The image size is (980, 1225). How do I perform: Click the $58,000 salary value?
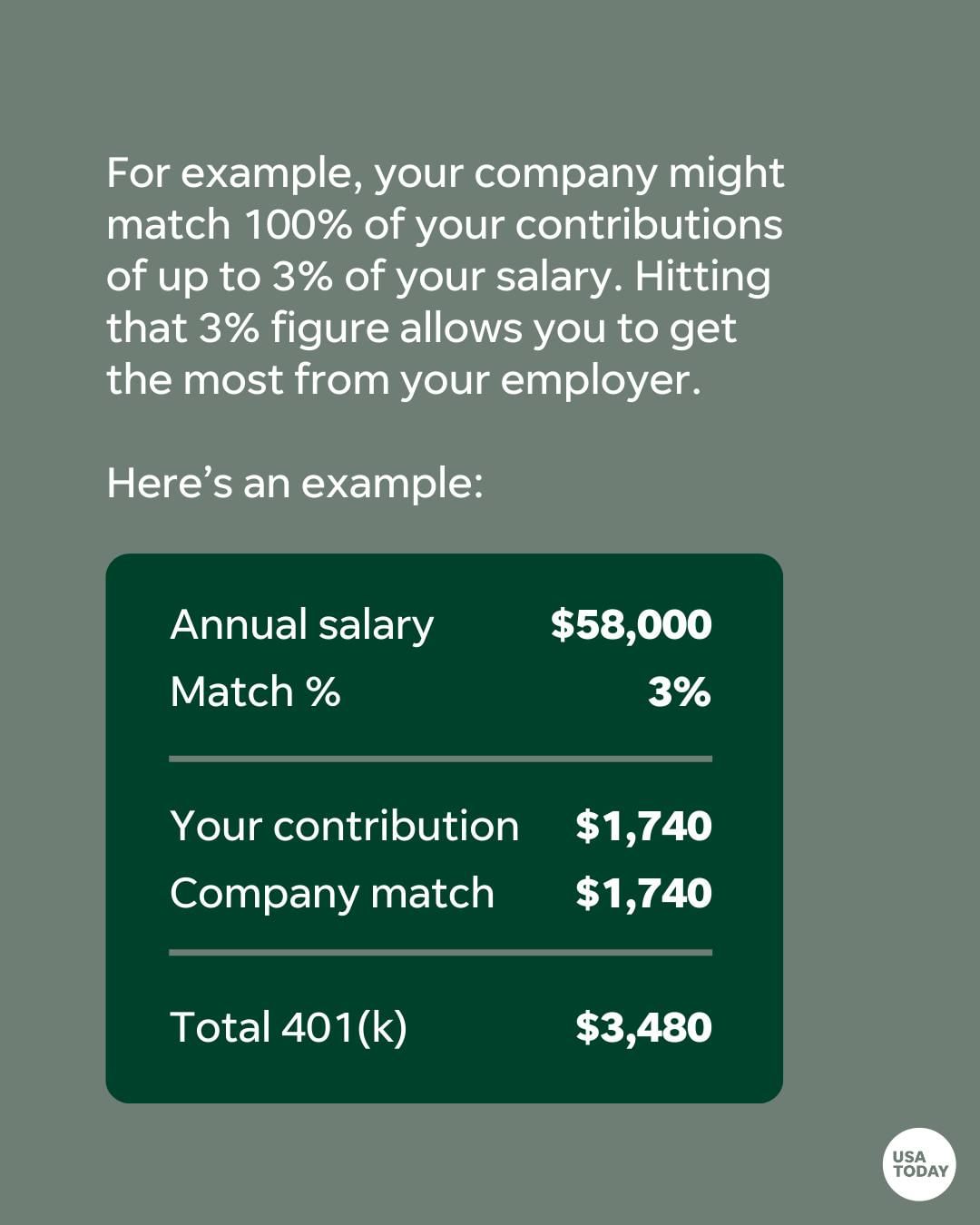(x=631, y=625)
